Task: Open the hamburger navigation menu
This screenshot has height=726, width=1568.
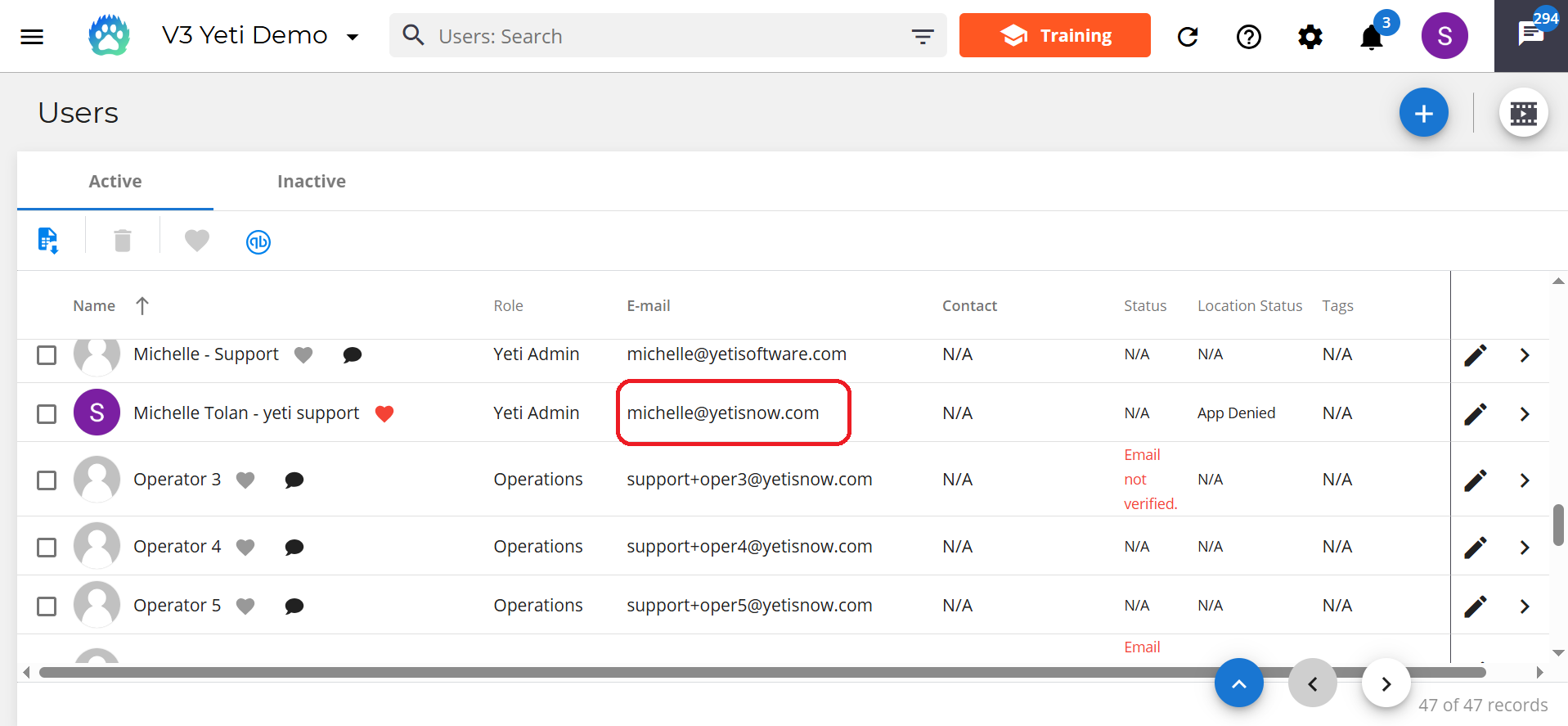Action: (x=32, y=36)
